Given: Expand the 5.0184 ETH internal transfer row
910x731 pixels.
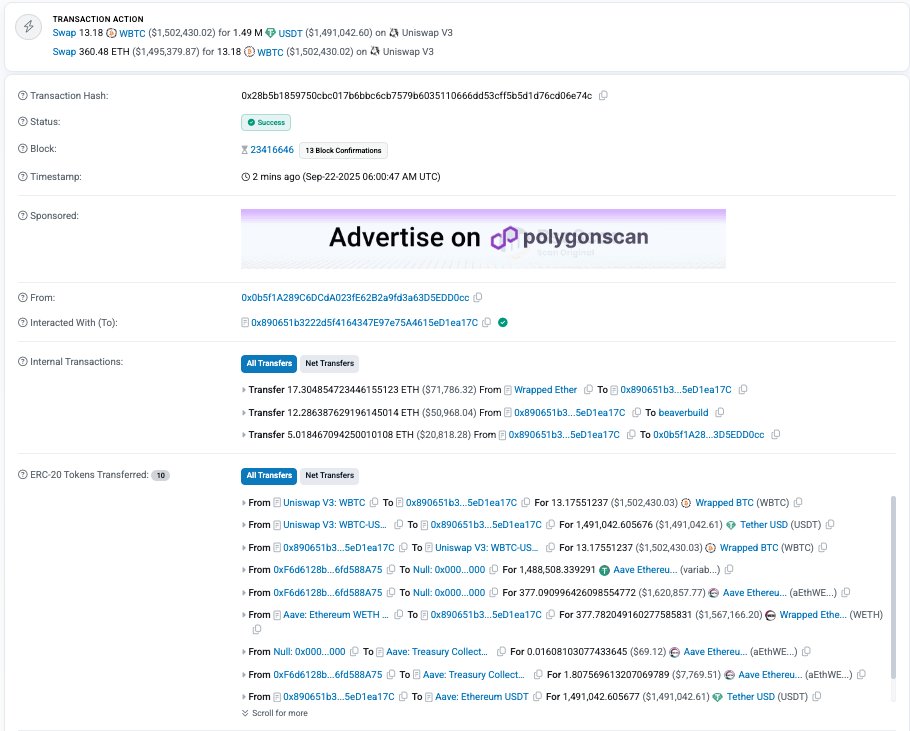Looking at the screenshot, I should coord(244,435).
